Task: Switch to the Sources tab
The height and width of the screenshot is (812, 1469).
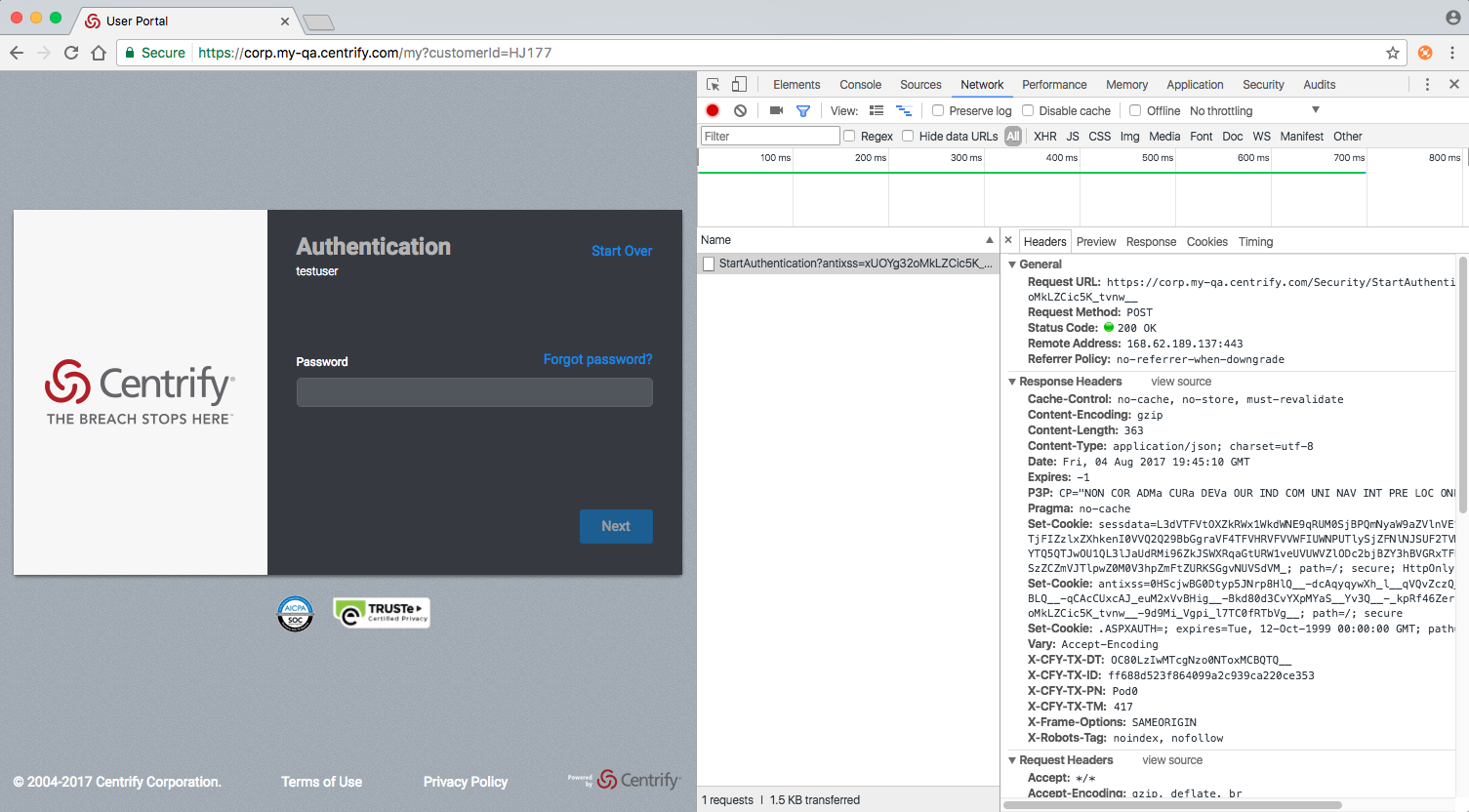Action: [920, 85]
